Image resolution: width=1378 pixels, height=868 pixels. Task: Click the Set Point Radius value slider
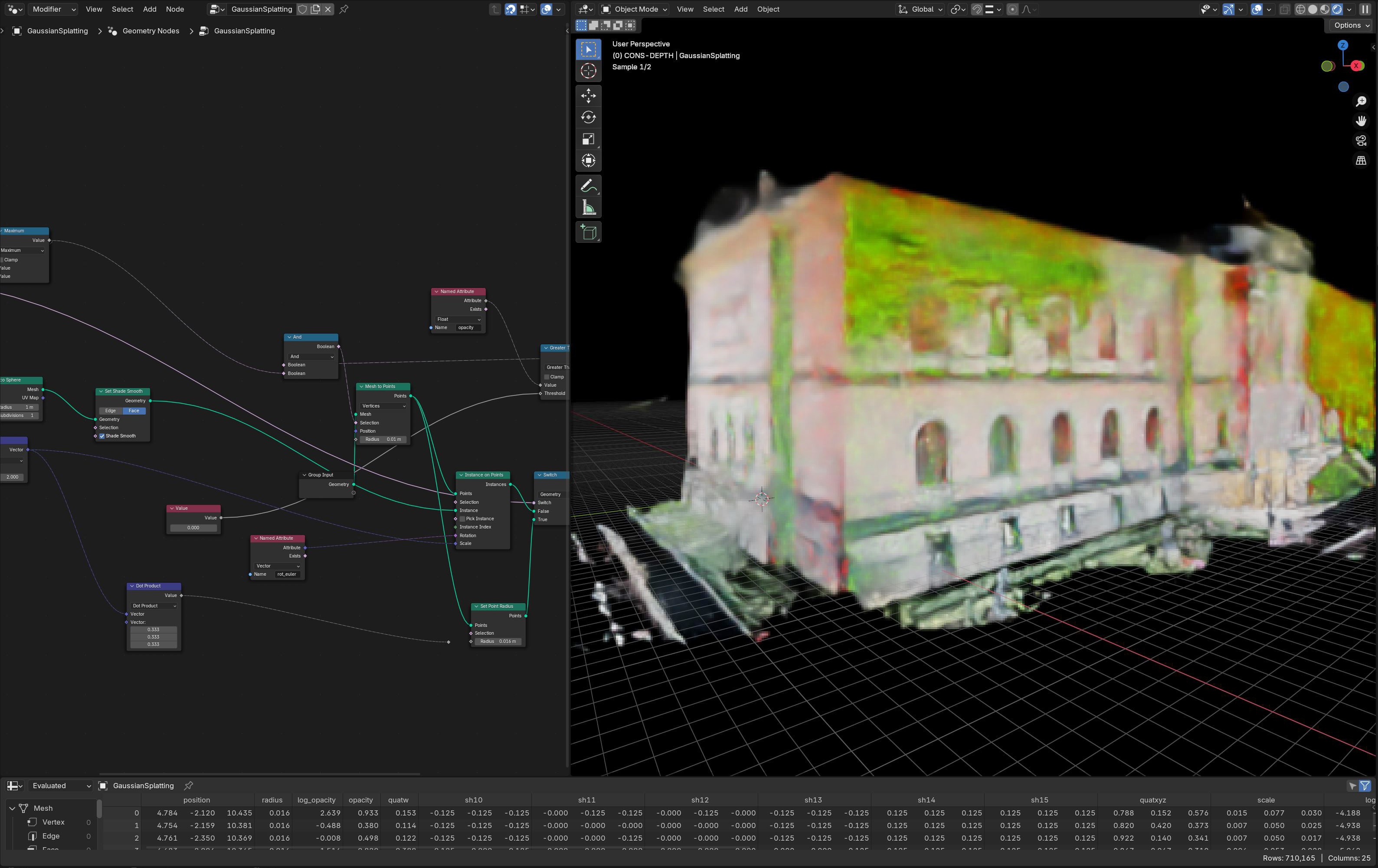pyautogui.click(x=498, y=641)
